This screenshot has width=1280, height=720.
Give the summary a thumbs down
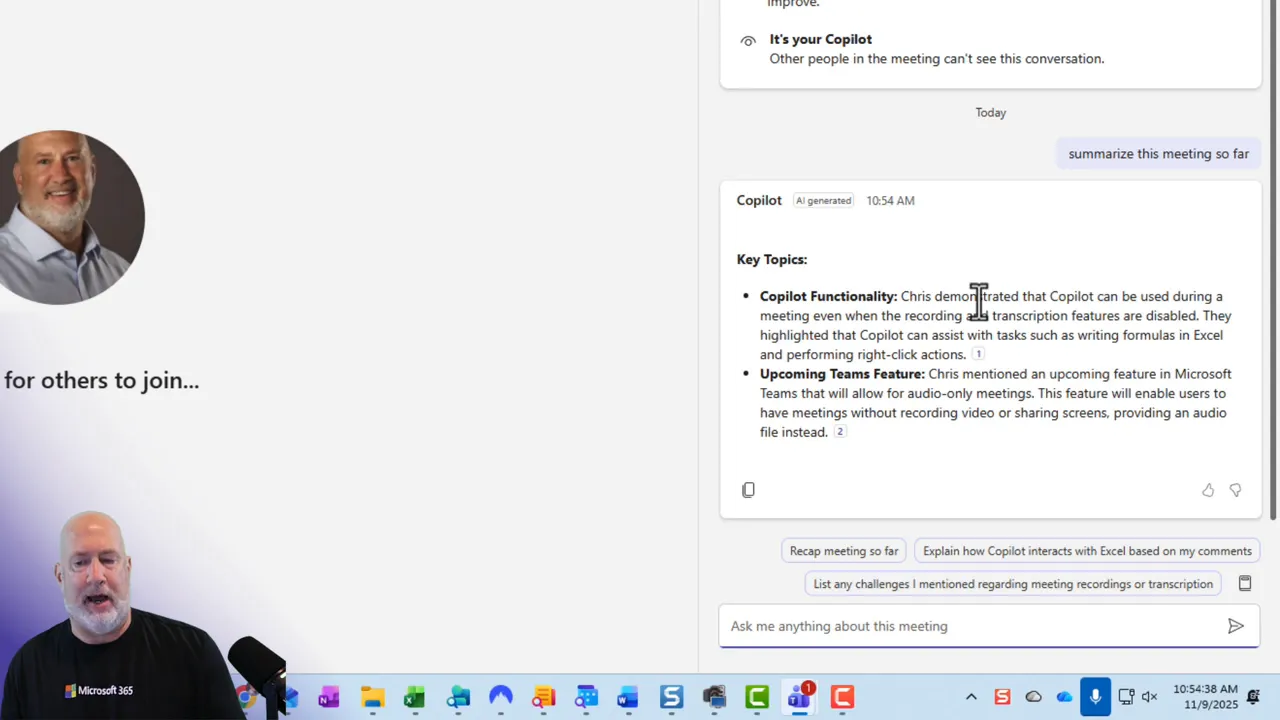(1235, 490)
